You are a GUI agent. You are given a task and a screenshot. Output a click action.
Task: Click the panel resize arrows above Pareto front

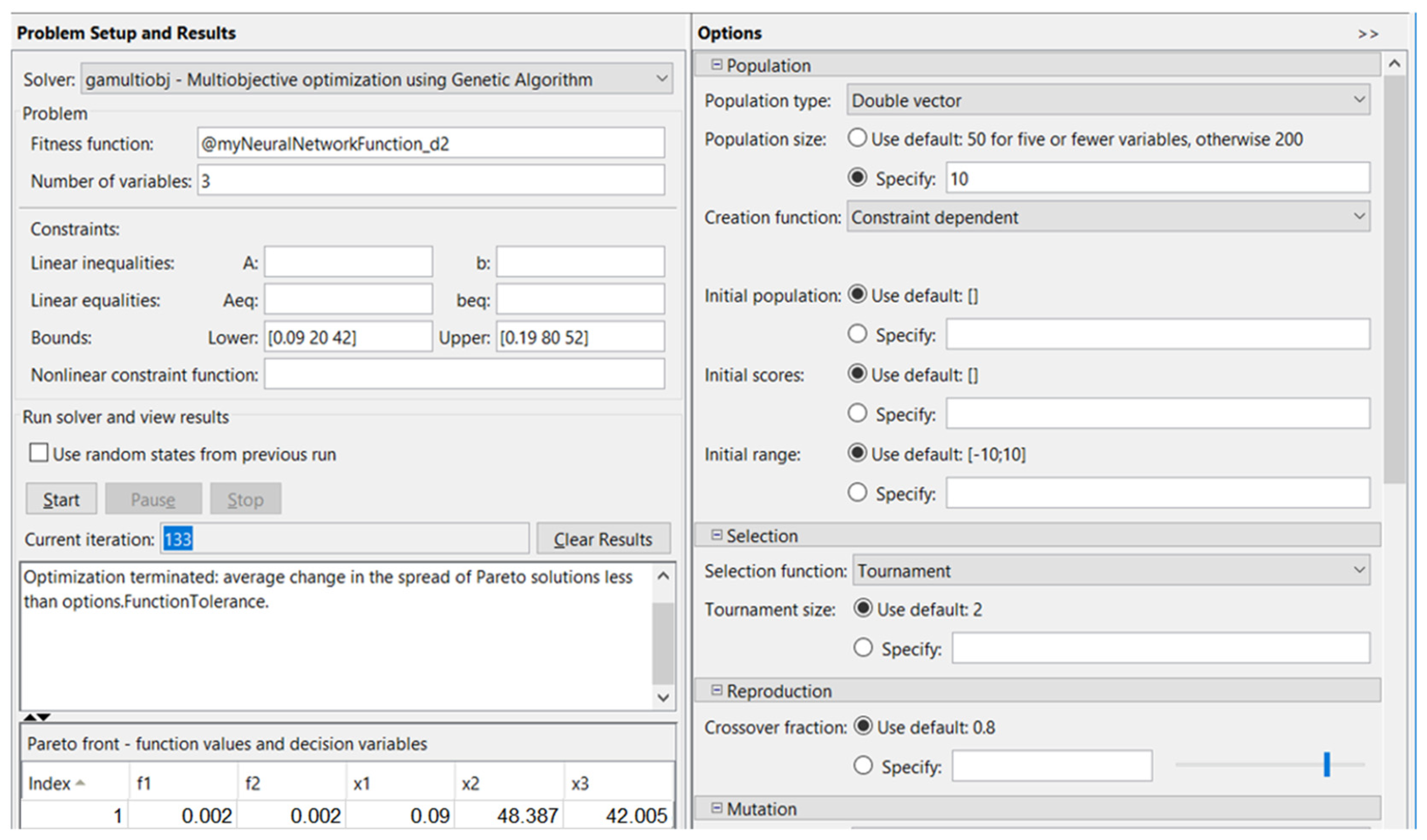[37, 717]
